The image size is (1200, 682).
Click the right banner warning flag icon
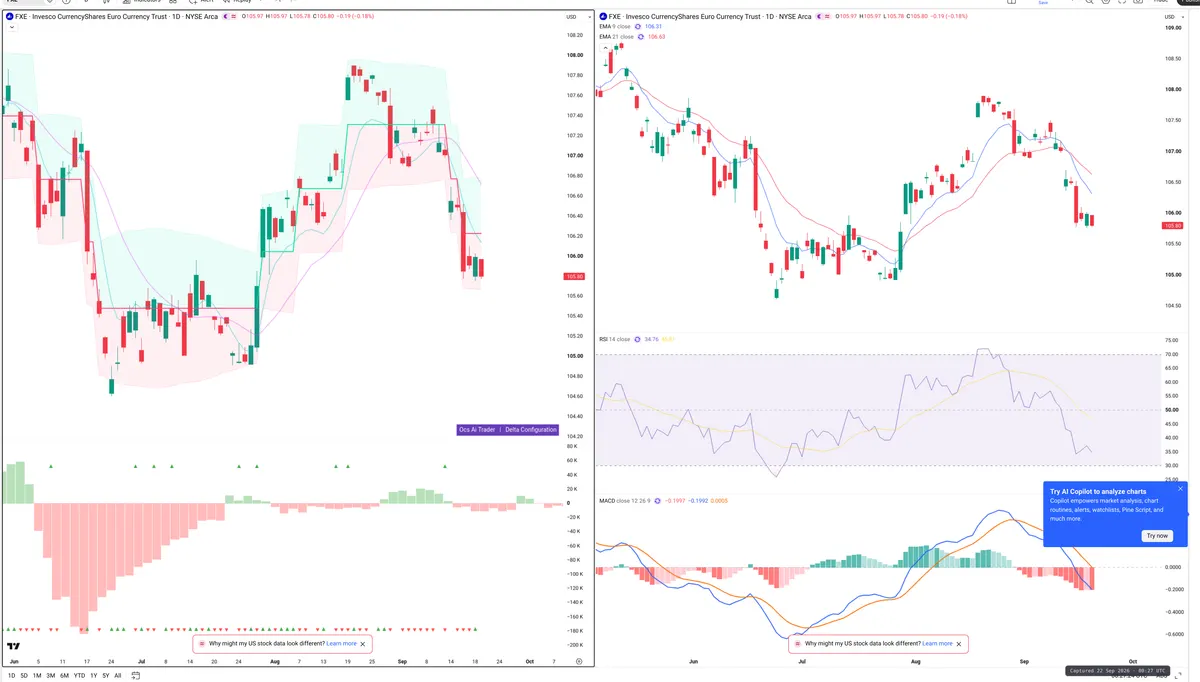(797, 644)
